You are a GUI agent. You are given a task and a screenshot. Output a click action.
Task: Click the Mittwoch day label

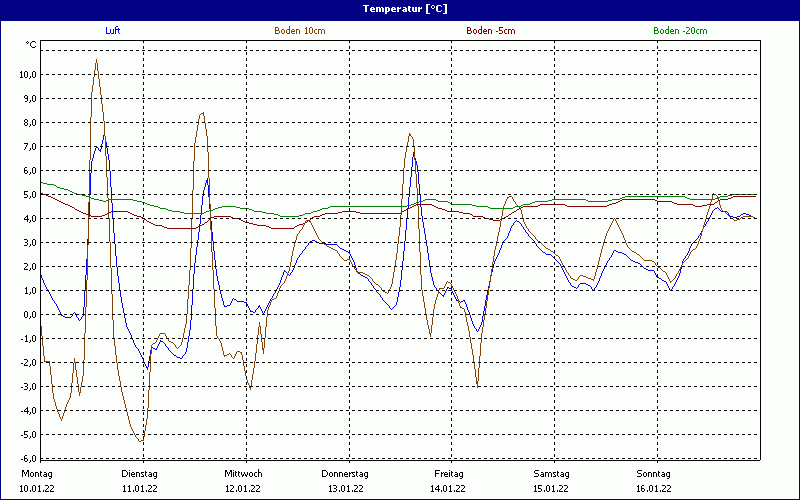click(243, 473)
